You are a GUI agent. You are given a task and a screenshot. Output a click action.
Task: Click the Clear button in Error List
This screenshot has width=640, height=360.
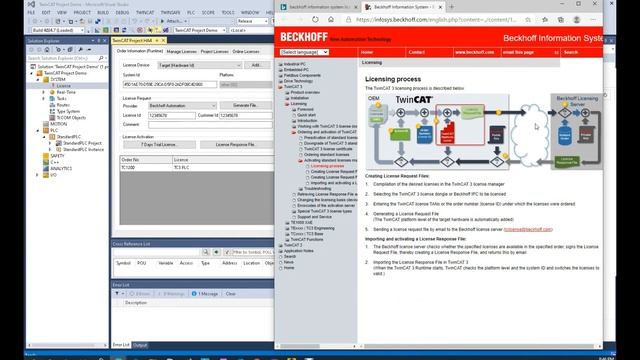coord(231,293)
